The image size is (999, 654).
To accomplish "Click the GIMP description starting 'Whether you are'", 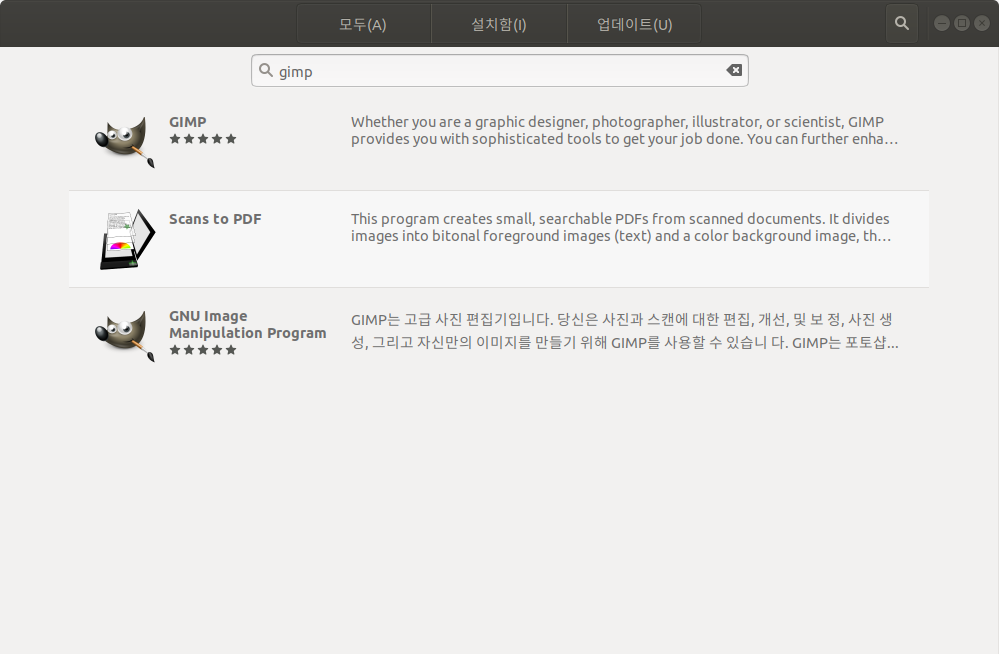I will (624, 130).
